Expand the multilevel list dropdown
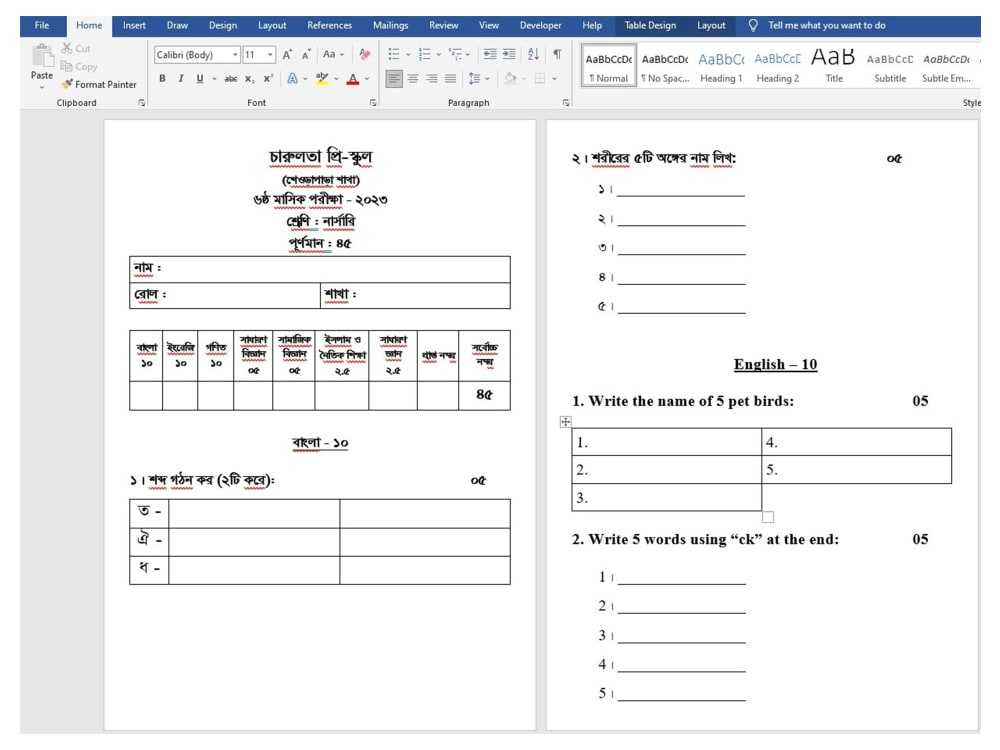The width and height of the screenshot is (1000, 750). click(468, 55)
